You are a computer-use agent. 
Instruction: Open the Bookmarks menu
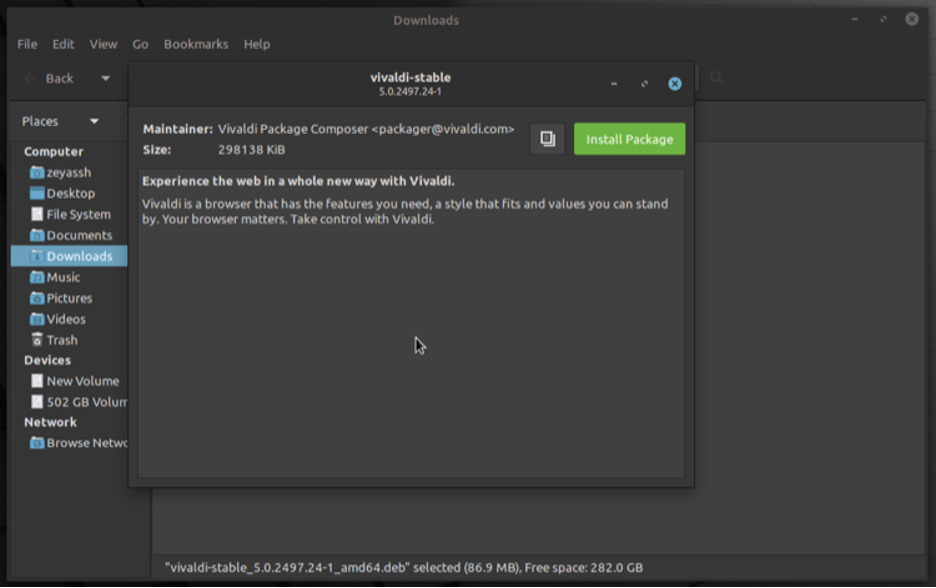[196, 44]
